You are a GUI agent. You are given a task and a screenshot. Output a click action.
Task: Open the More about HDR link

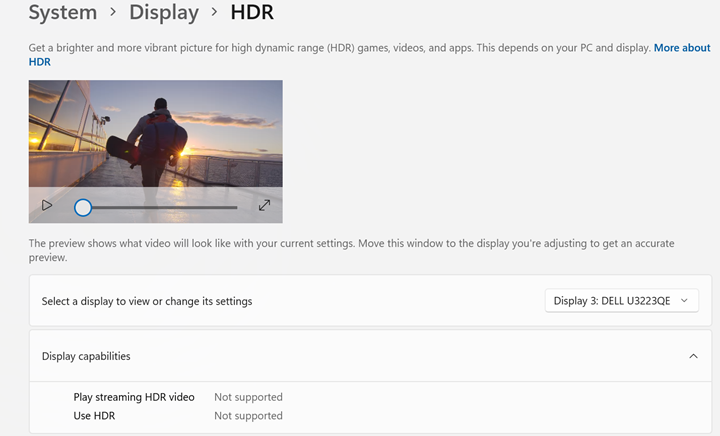click(x=682, y=48)
